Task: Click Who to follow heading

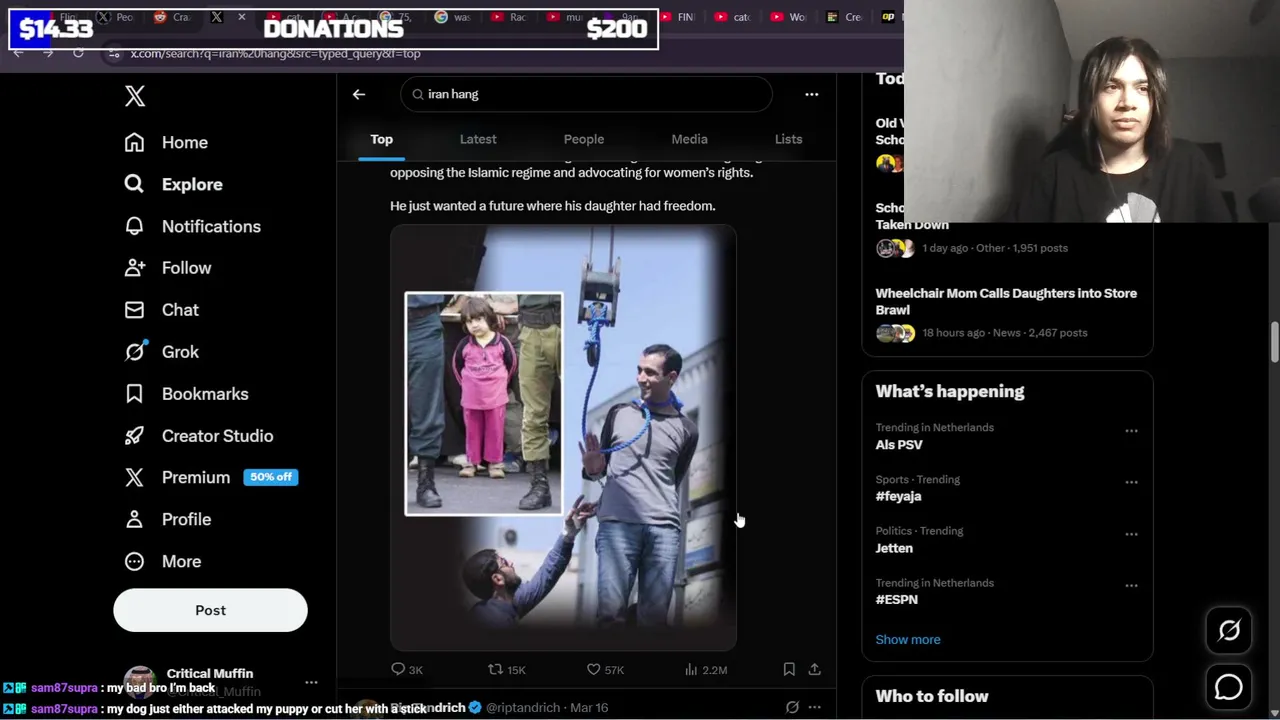Action: [932, 696]
